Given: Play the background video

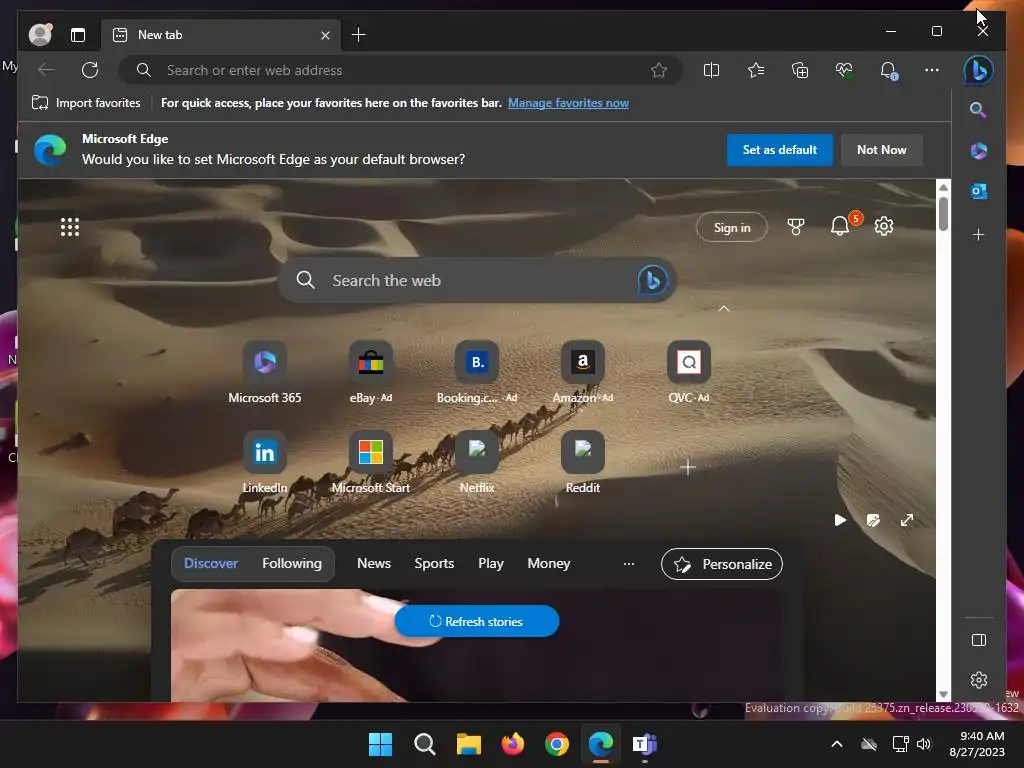Looking at the screenshot, I should point(840,520).
